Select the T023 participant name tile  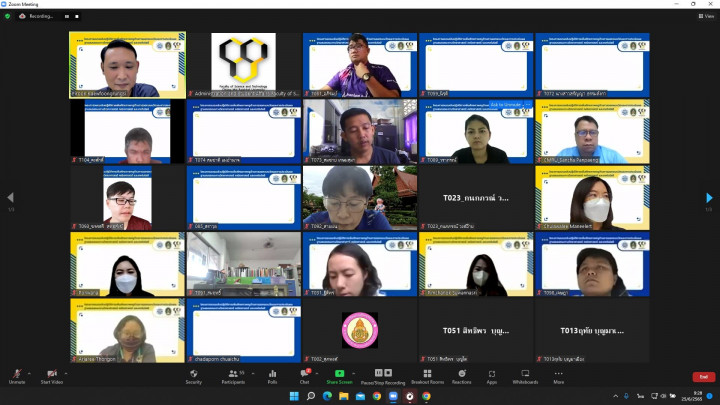(476, 197)
